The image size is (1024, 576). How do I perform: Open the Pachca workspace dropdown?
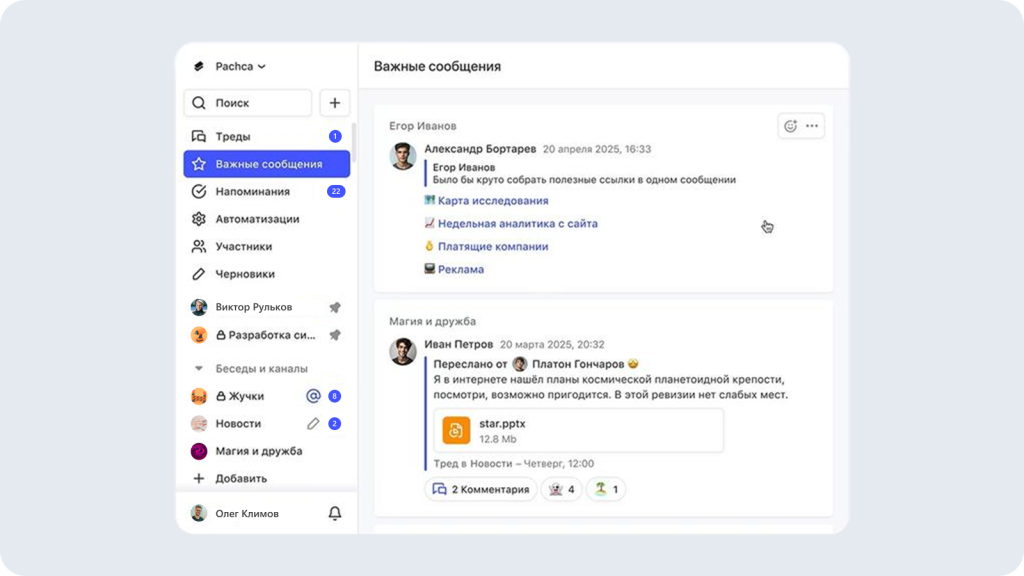pyautogui.click(x=233, y=66)
